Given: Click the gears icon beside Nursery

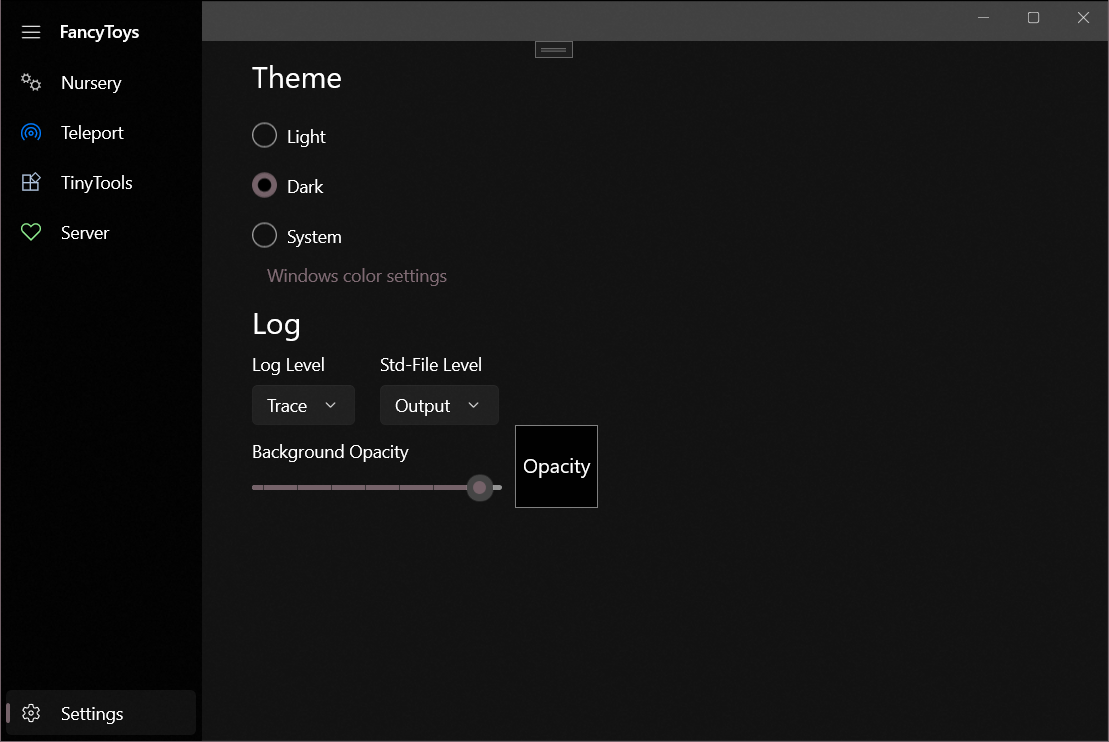Looking at the screenshot, I should [30, 82].
